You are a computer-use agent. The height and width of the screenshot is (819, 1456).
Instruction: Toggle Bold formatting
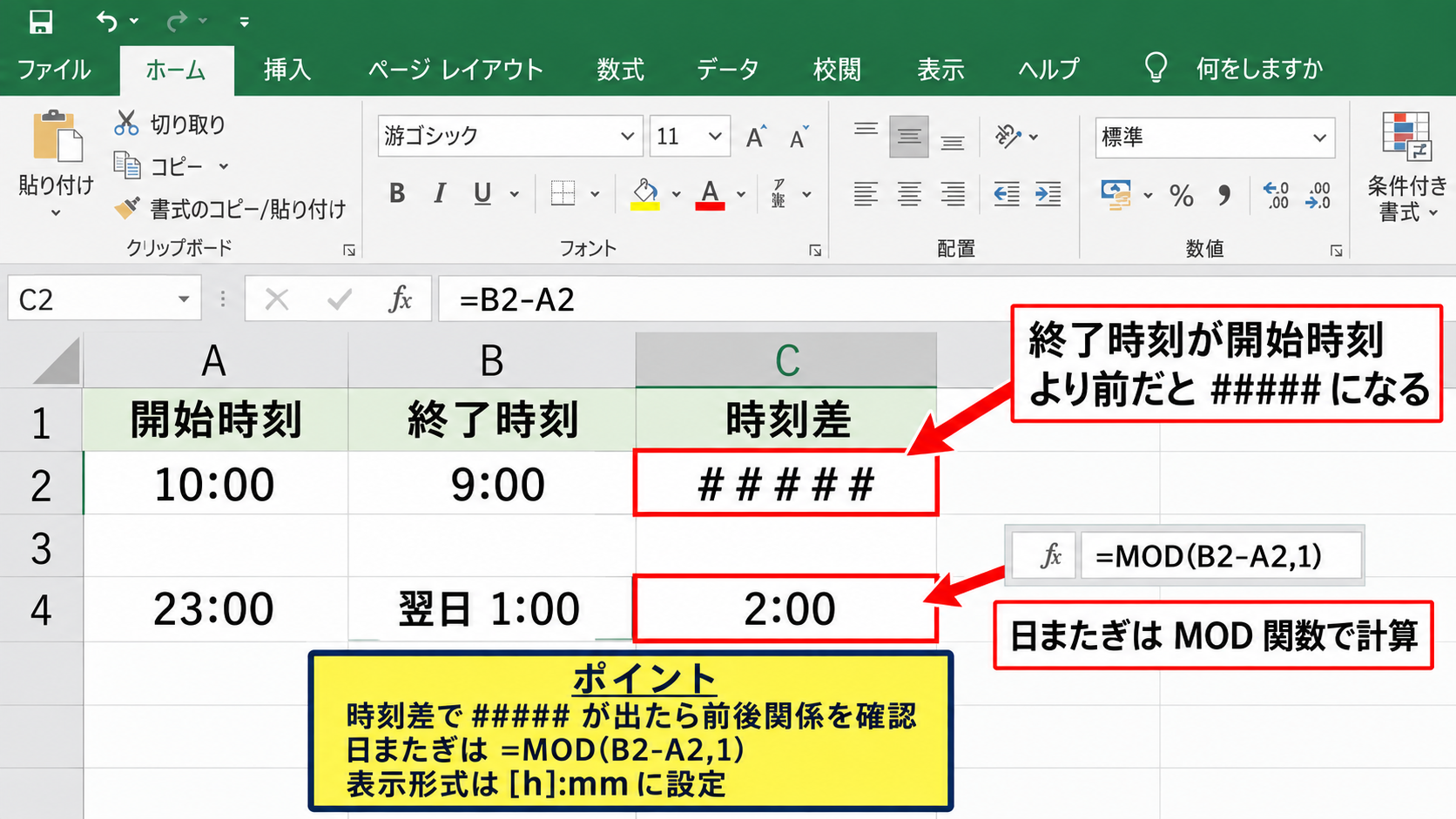point(397,193)
